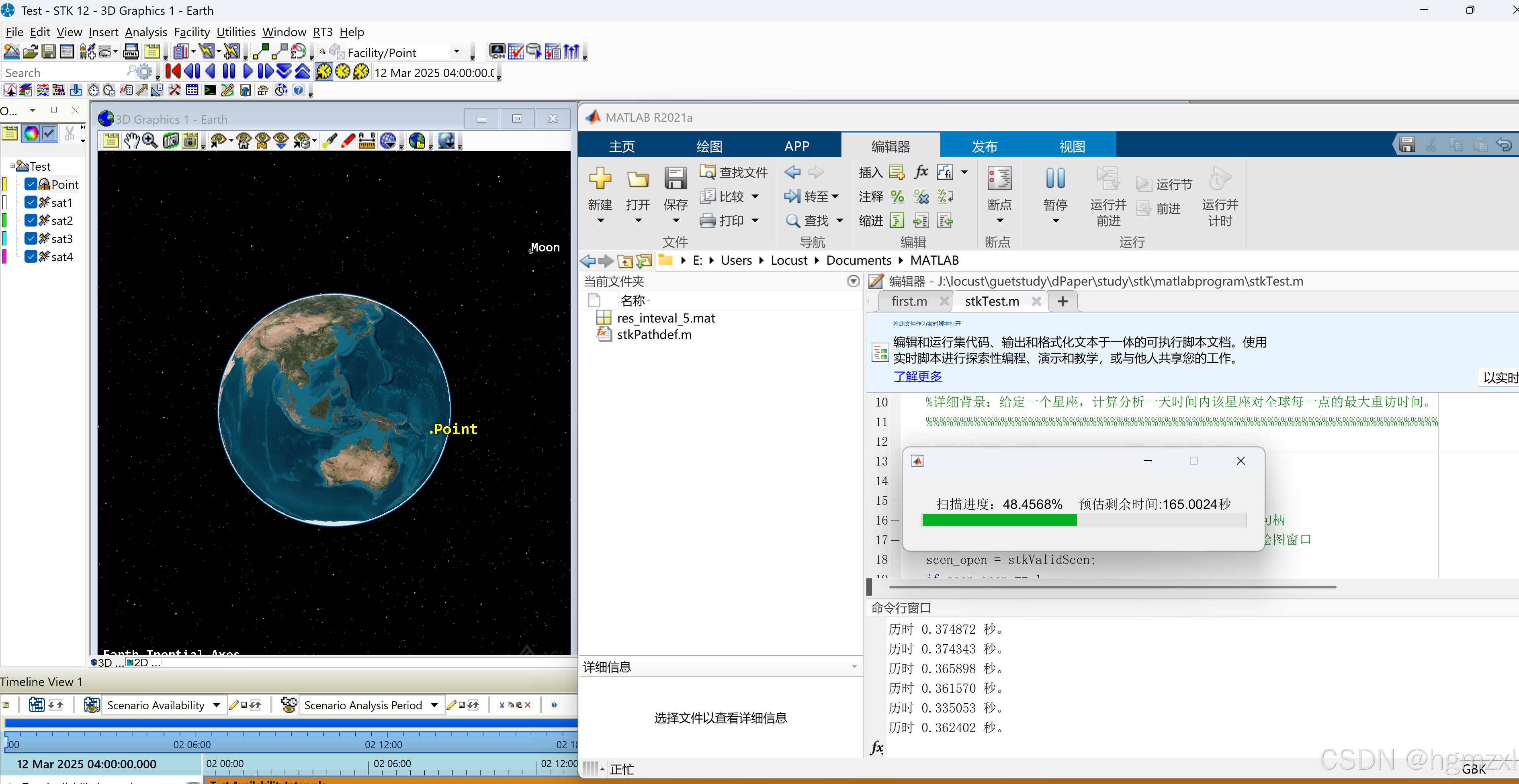Click the smart indent icon next to 缩进

[897, 220]
